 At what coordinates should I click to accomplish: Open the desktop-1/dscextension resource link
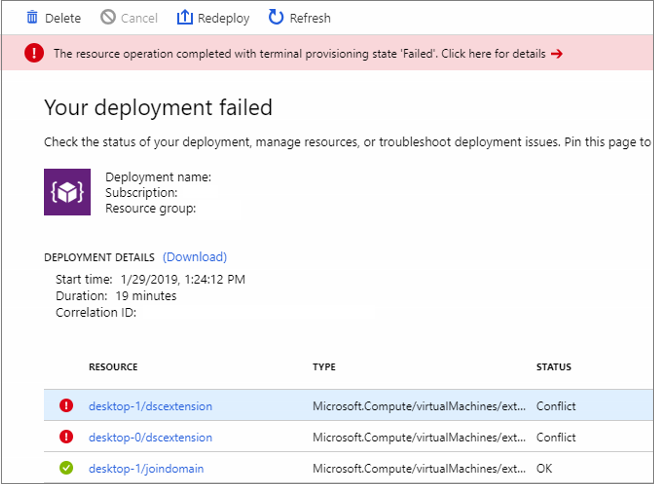[150, 406]
